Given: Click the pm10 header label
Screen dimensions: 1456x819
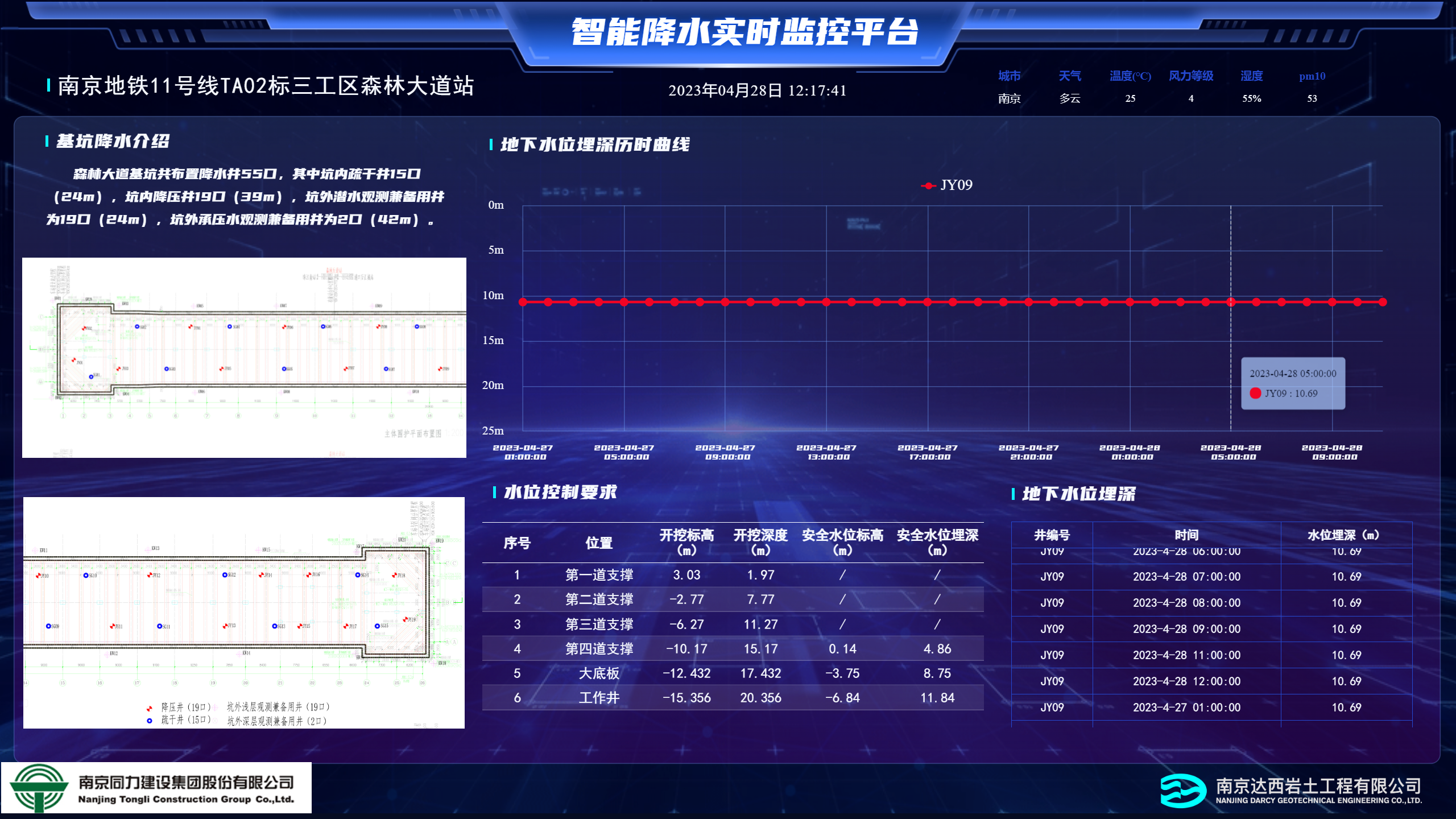Looking at the screenshot, I should tap(1312, 76).
